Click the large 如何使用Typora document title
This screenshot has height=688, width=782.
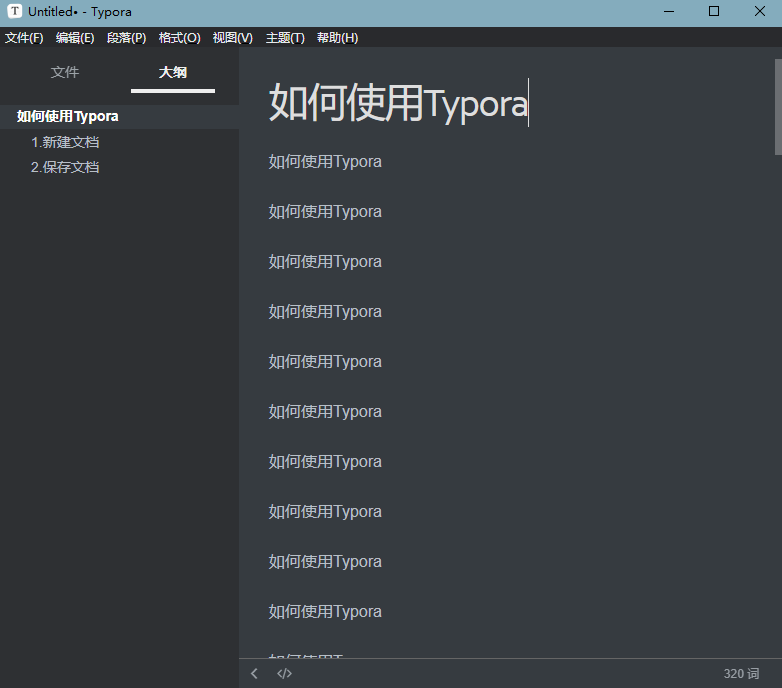pyautogui.click(x=398, y=103)
